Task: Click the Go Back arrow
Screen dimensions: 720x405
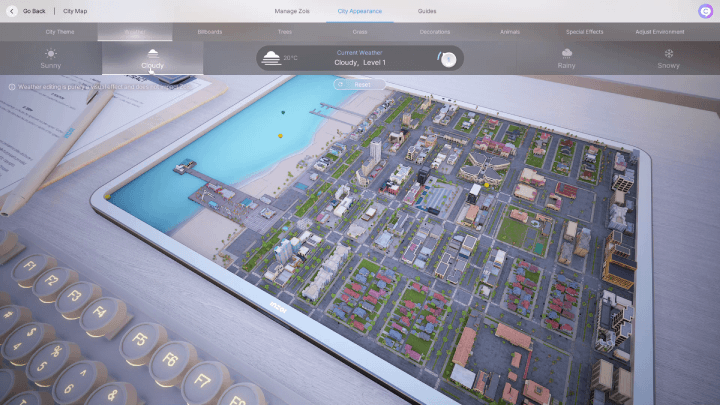Action: coord(13,11)
